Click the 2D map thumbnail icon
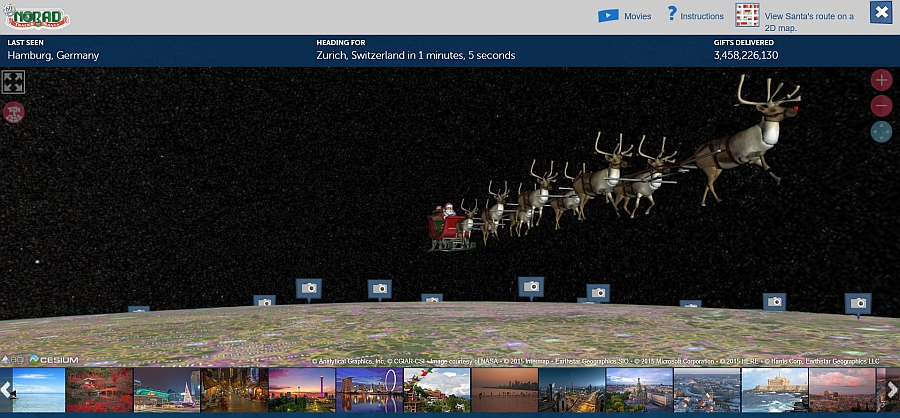Image resolution: width=900 pixels, height=418 pixels. (747, 16)
